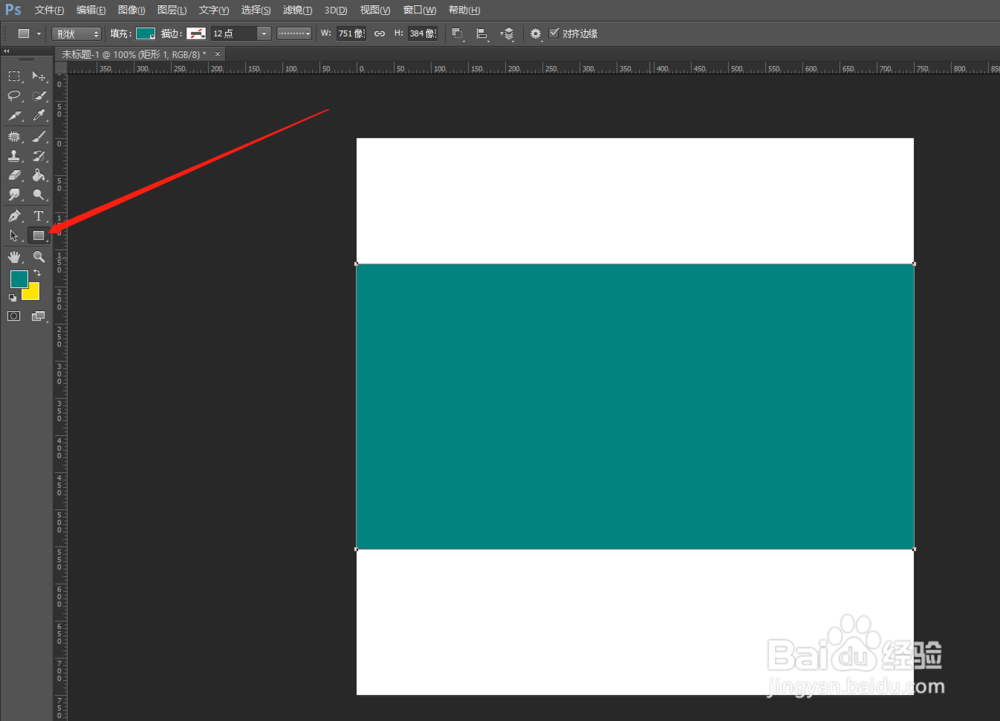Viewport: 1000px width, 721px height.
Task: Open path alignment options
Action: click(482, 34)
